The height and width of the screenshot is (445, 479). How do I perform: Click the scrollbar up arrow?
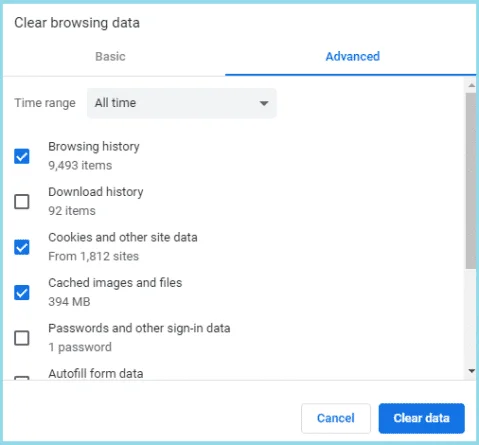coord(471,85)
